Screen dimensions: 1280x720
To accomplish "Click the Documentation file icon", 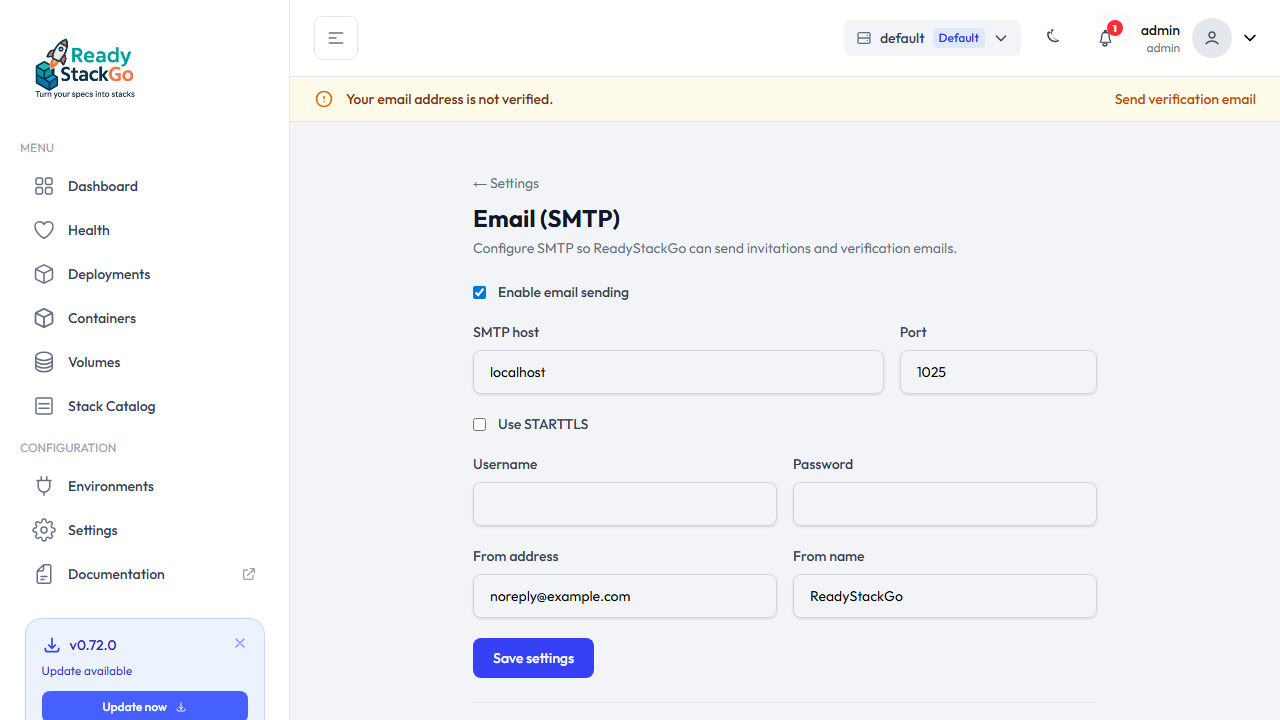I will point(44,574).
